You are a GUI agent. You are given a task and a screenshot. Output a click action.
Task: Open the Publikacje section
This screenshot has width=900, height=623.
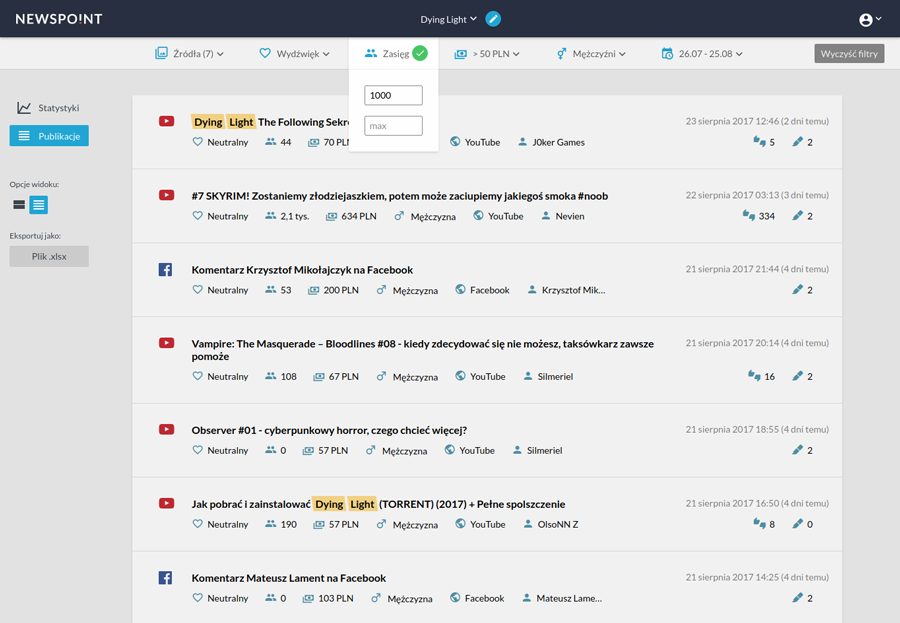[x=49, y=136]
